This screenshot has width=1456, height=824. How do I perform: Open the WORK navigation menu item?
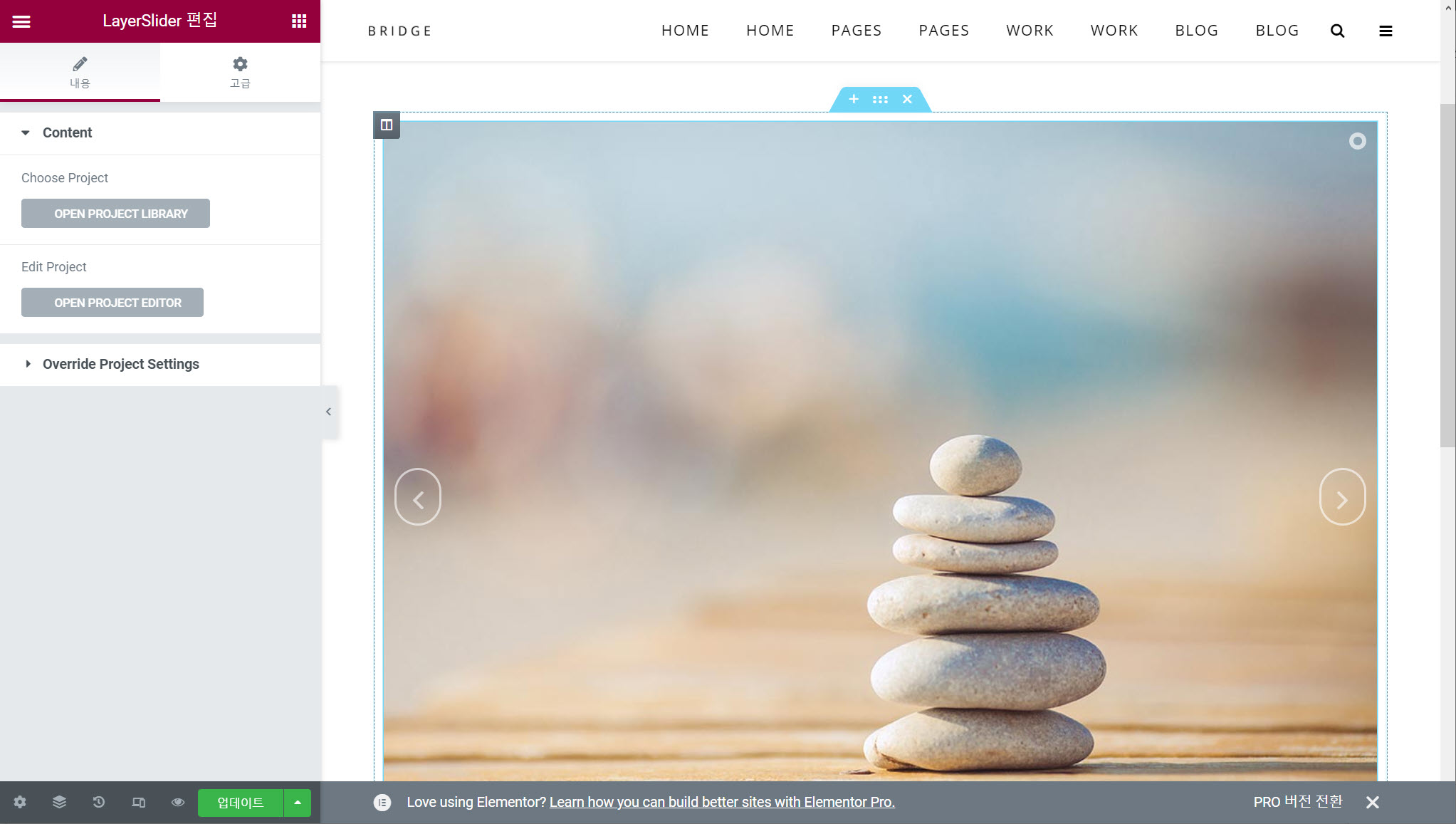[x=1030, y=31]
